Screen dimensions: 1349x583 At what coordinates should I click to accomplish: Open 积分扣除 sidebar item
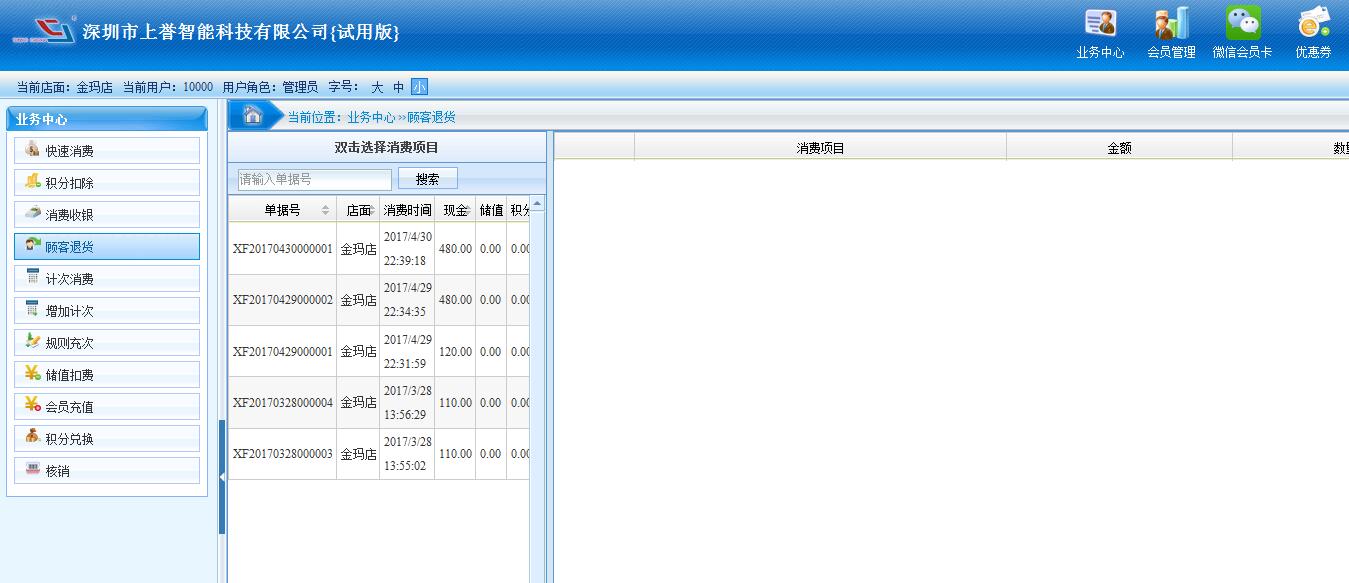[x=107, y=183]
